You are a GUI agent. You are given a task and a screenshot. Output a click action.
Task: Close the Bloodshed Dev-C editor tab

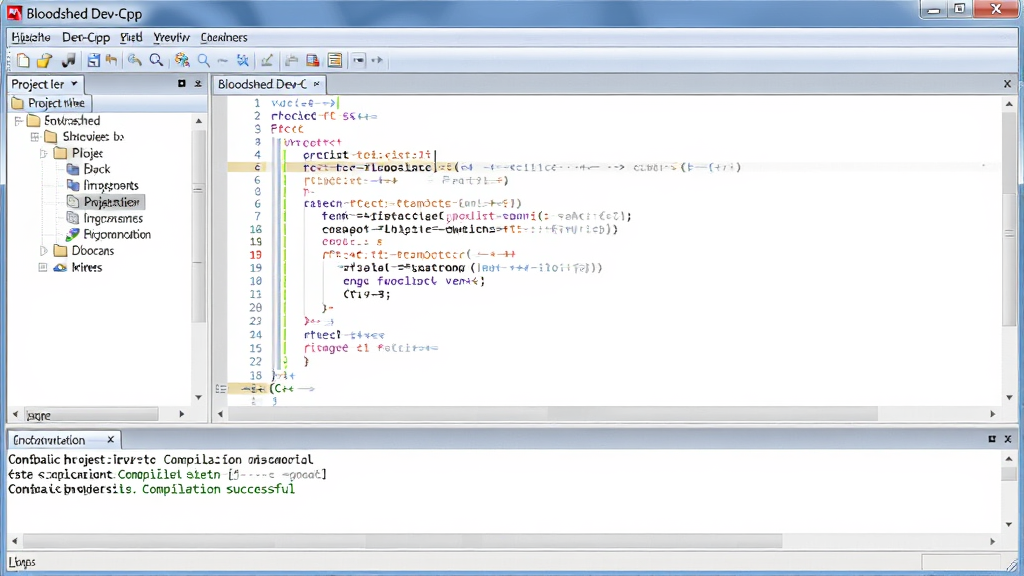pyautogui.click(x=317, y=84)
